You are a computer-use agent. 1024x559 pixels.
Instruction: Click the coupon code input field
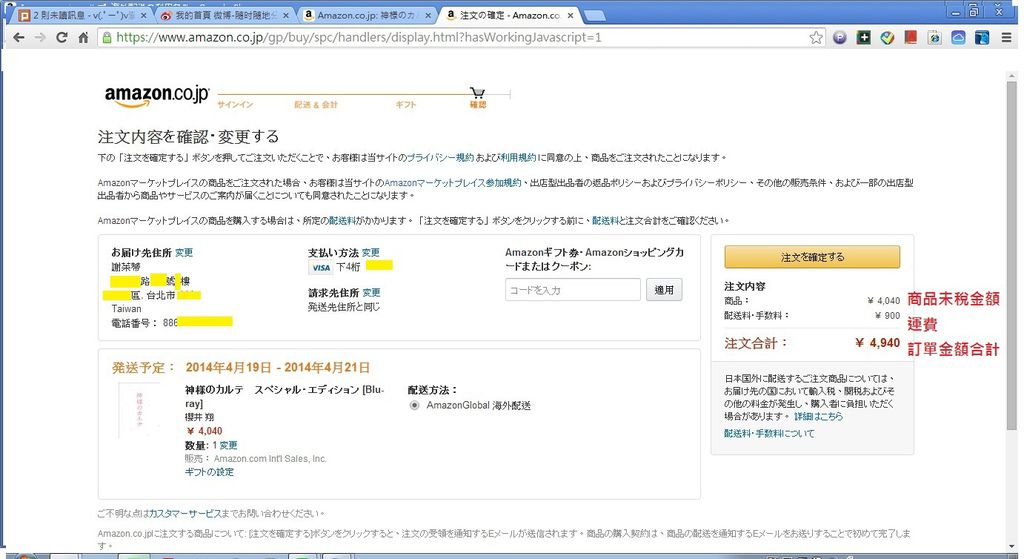coord(573,290)
